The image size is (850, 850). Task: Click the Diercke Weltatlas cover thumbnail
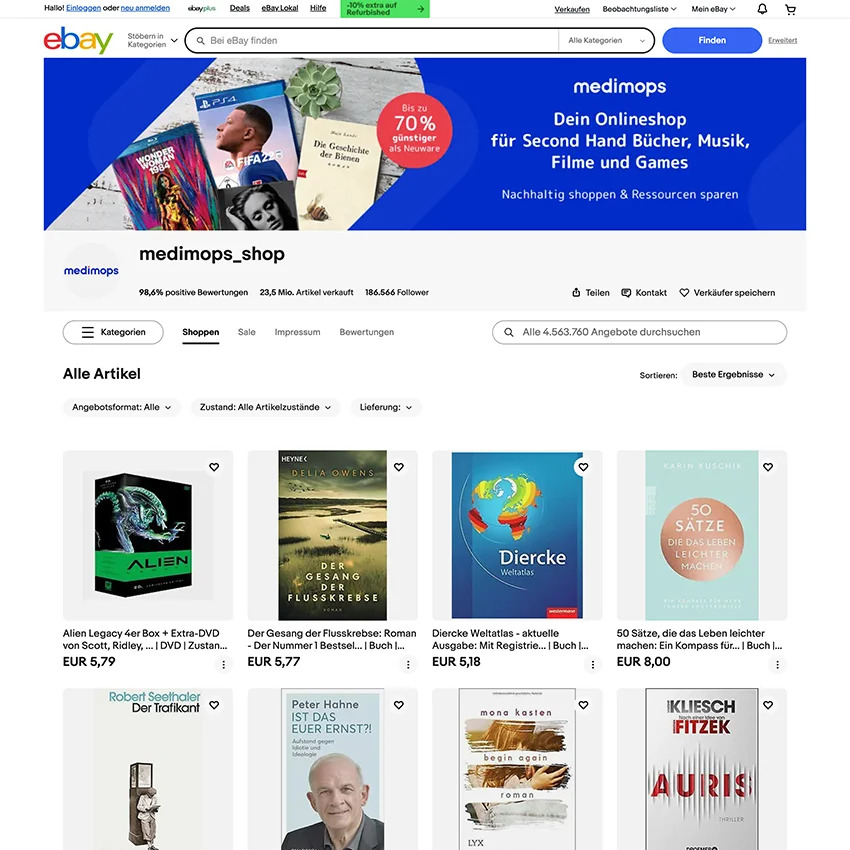tap(517, 535)
